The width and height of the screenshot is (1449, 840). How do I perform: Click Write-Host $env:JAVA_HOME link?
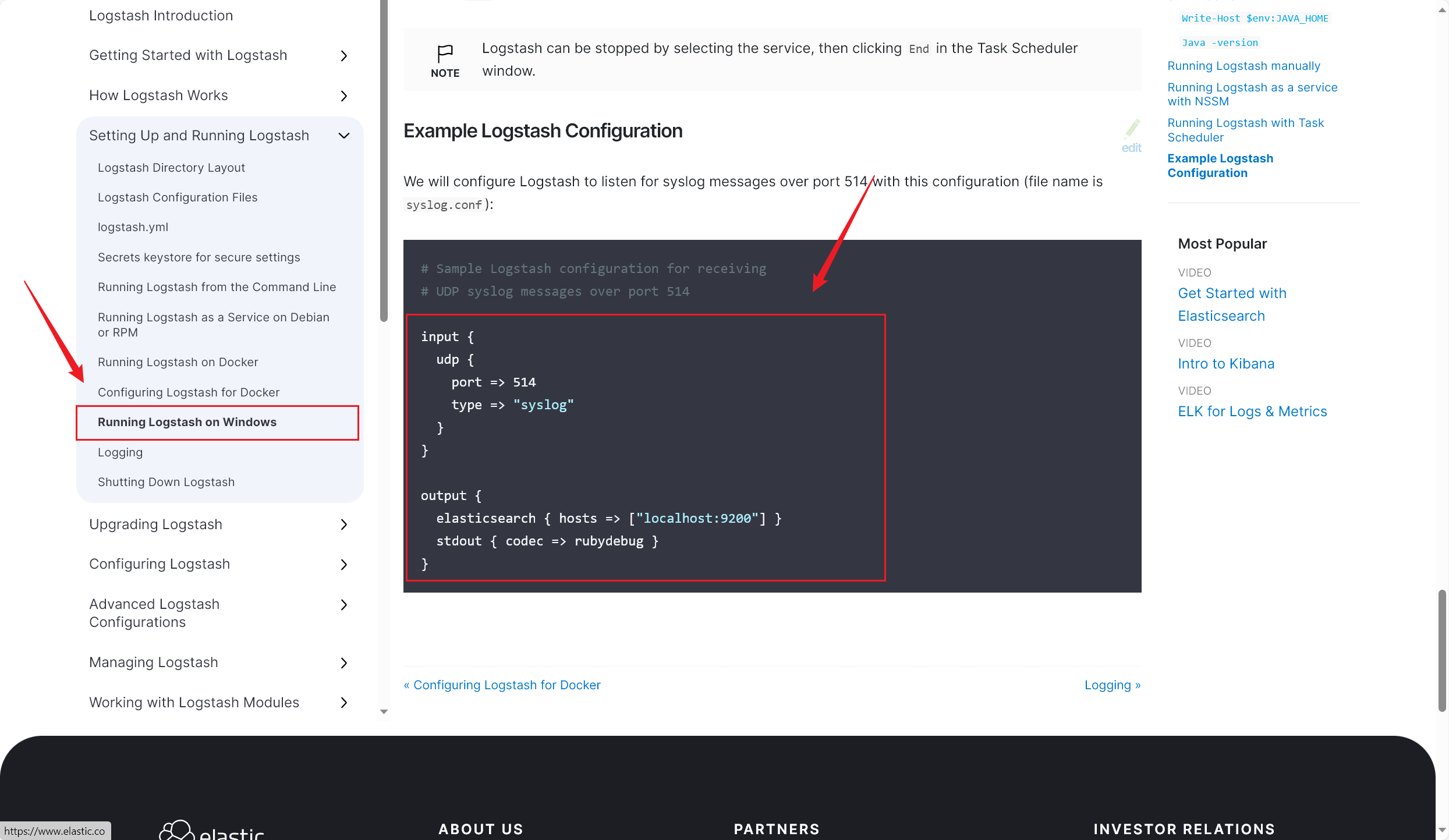pyautogui.click(x=1255, y=19)
